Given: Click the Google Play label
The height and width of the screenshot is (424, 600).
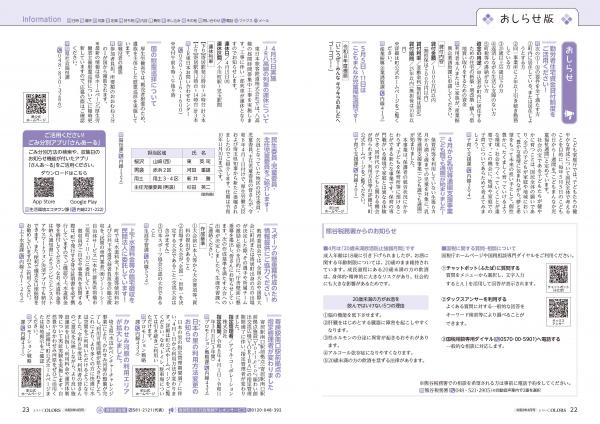Looking at the screenshot, I should 83,202.
